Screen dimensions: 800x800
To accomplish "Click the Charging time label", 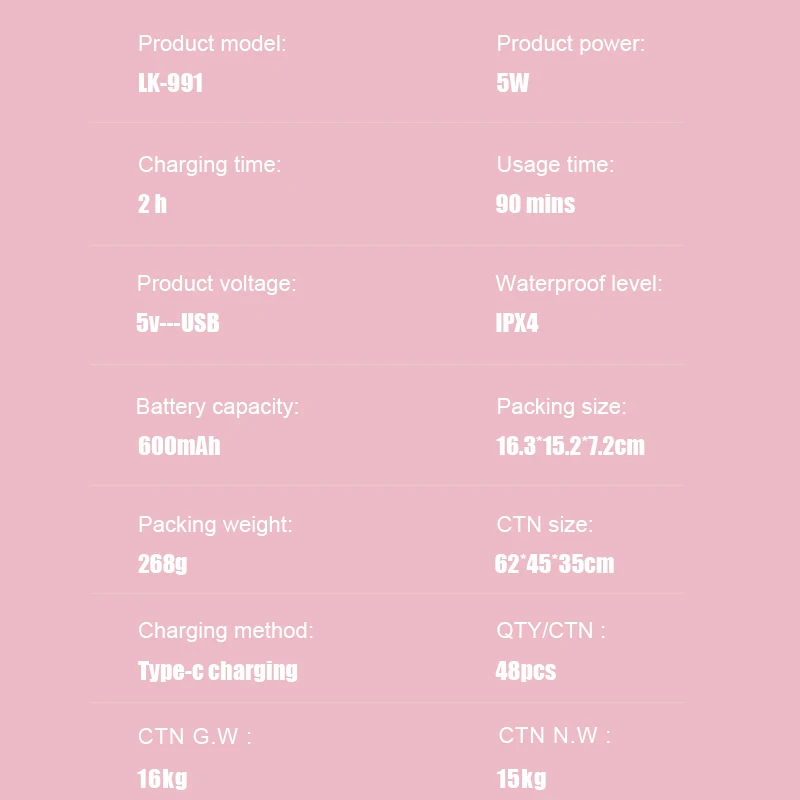I will coord(210,165).
